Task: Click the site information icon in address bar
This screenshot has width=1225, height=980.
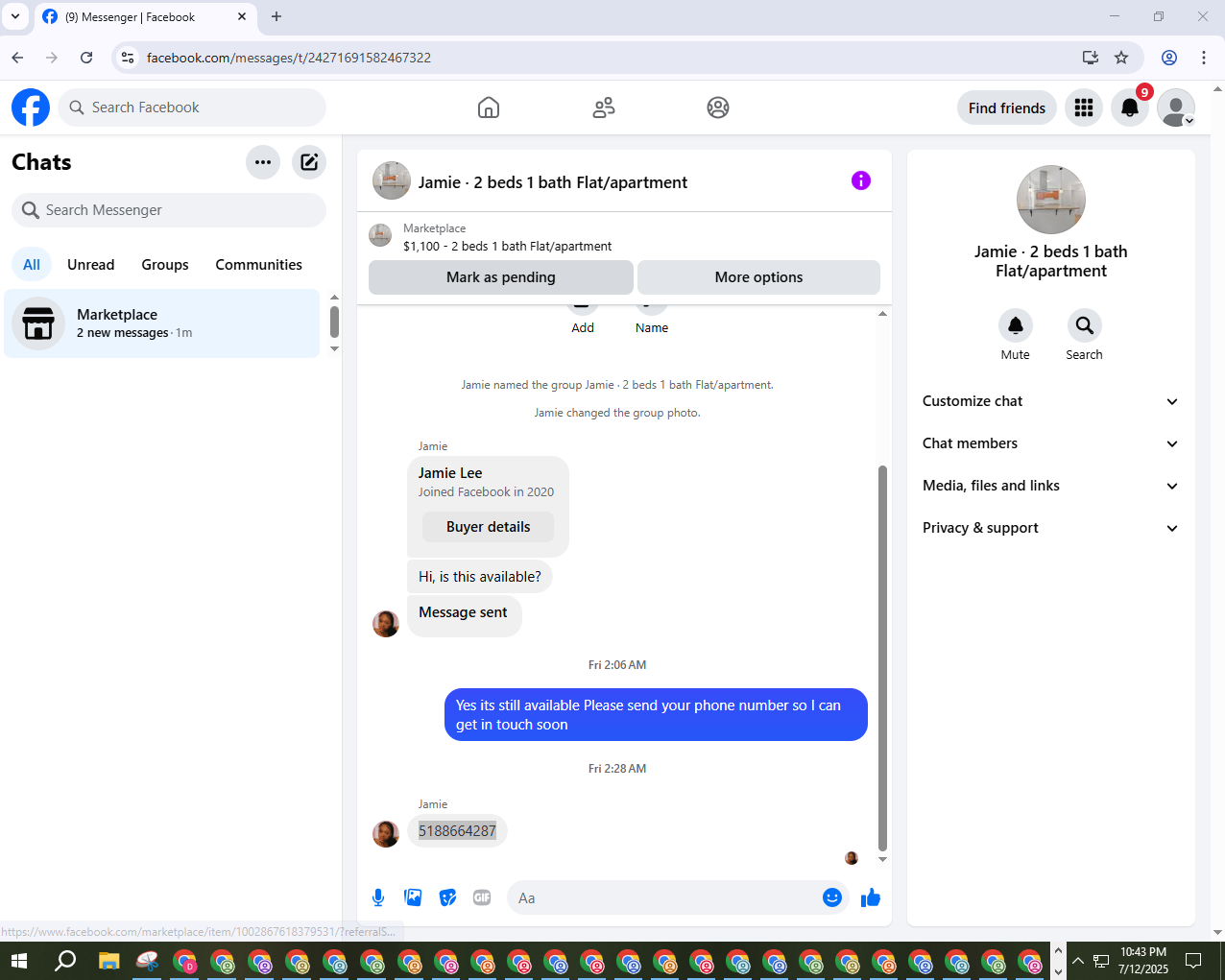Action: pos(128,58)
